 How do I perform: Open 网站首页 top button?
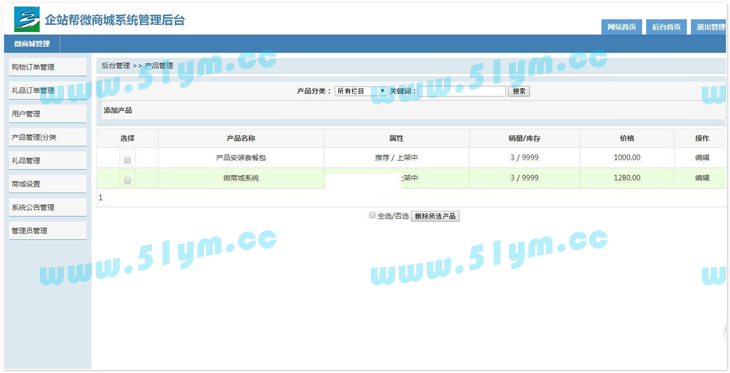pos(622,27)
